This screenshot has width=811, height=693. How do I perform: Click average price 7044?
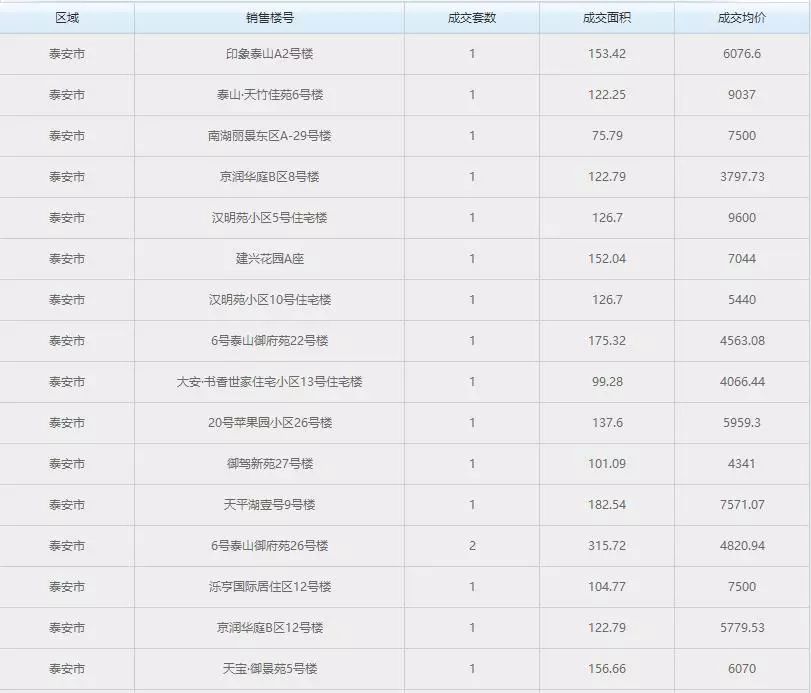742,259
